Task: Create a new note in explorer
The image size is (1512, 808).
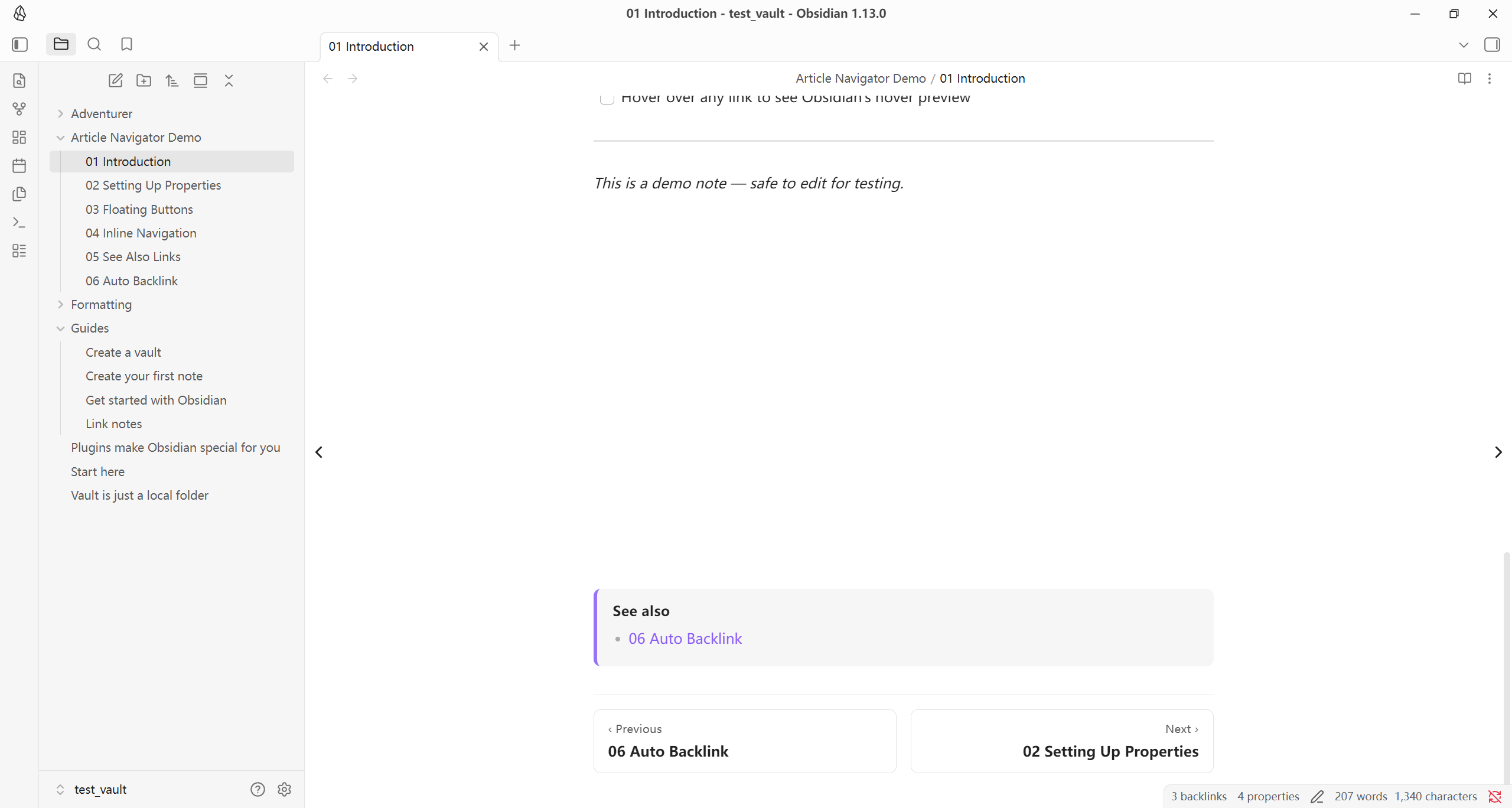Action: [x=115, y=81]
